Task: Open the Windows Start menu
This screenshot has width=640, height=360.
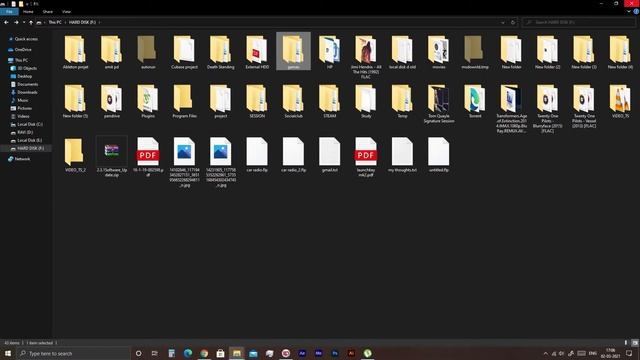Action: coord(8,353)
